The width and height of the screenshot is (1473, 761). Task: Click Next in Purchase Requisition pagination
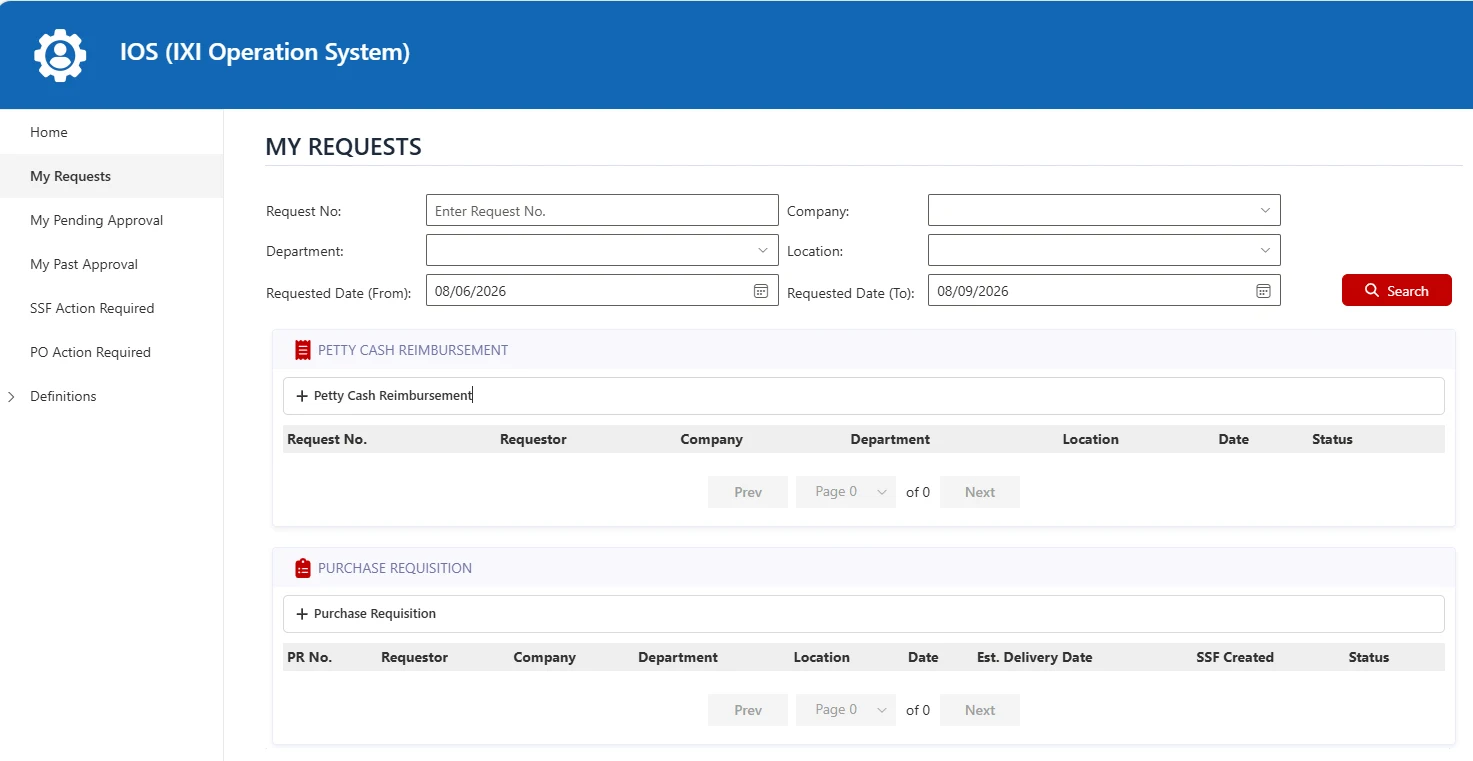pos(980,710)
